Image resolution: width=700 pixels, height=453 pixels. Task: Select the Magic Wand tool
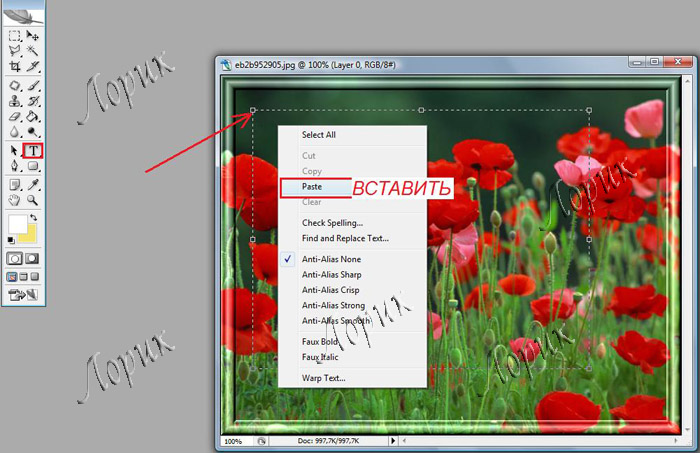32,51
